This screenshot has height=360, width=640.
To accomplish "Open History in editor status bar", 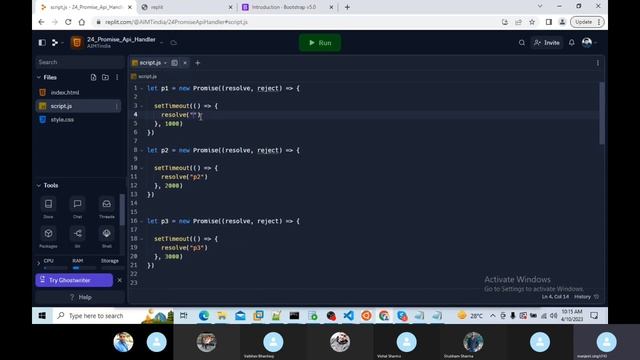I will point(587,297).
